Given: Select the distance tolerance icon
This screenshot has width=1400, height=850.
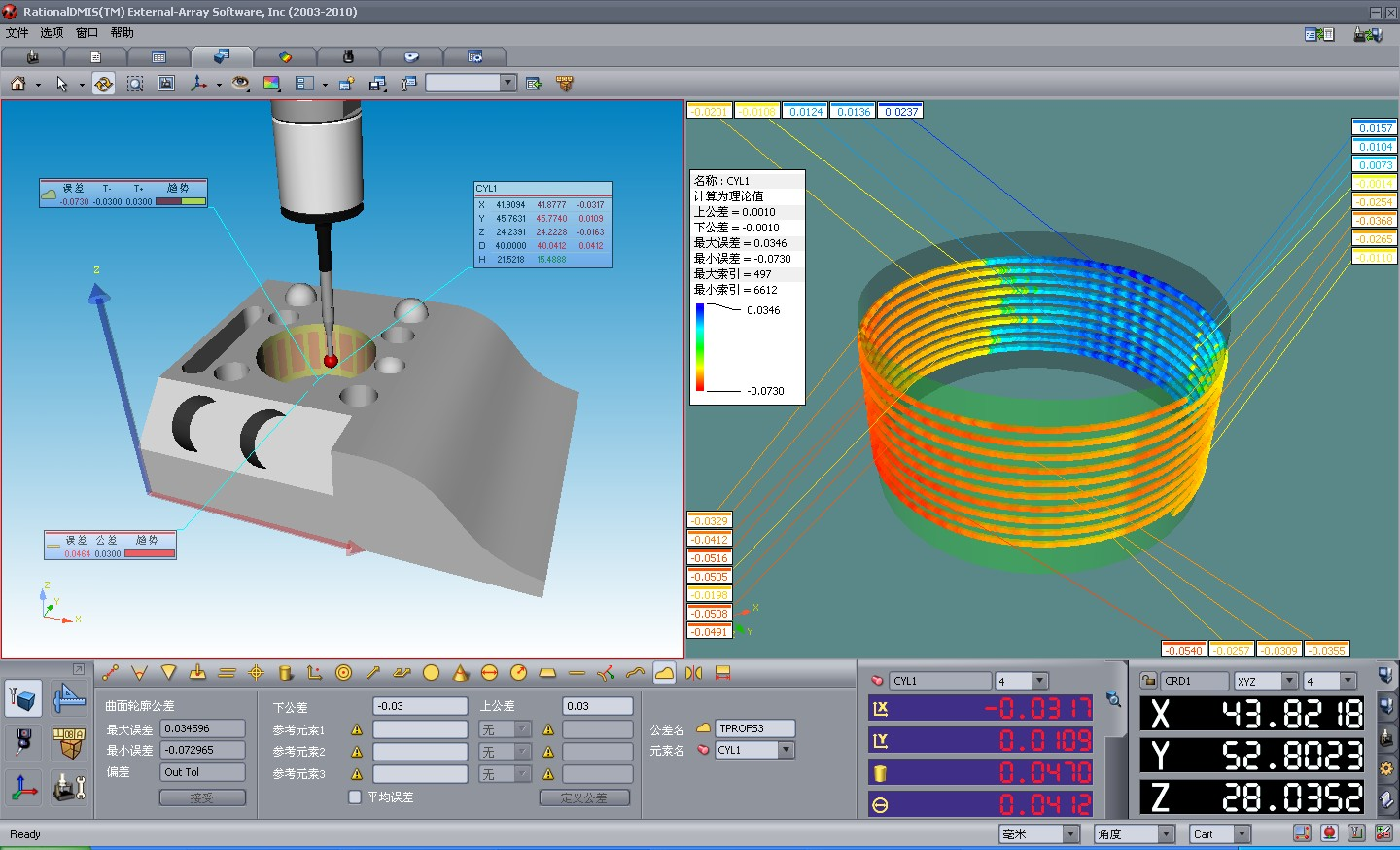Looking at the screenshot, I should tap(111, 673).
